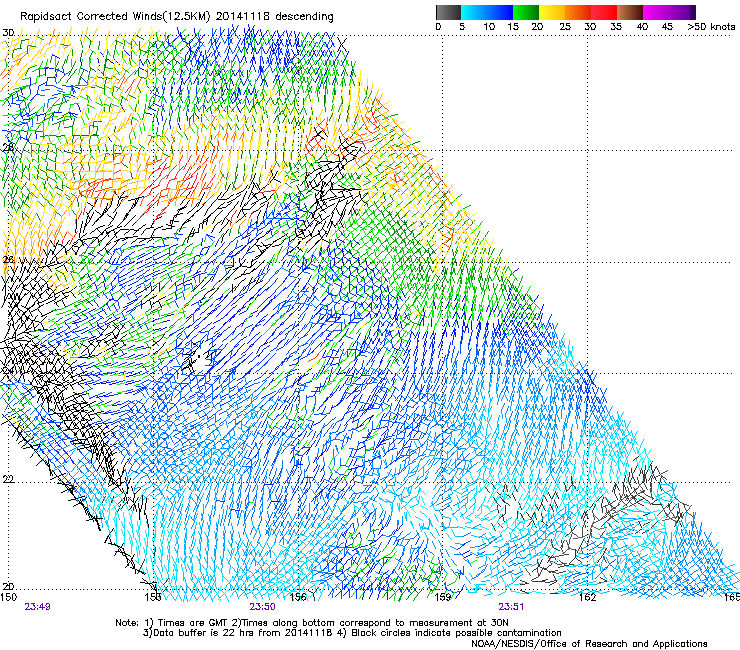
Task: Select the magenta 40-45 knots legend color
Action: 656,12
